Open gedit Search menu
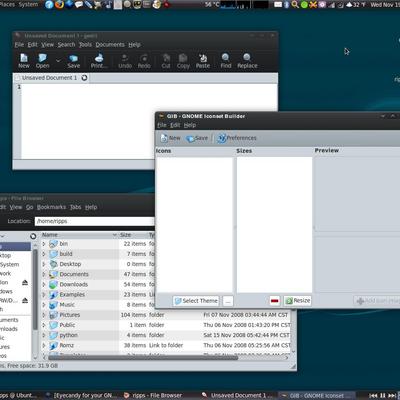 click(66, 45)
